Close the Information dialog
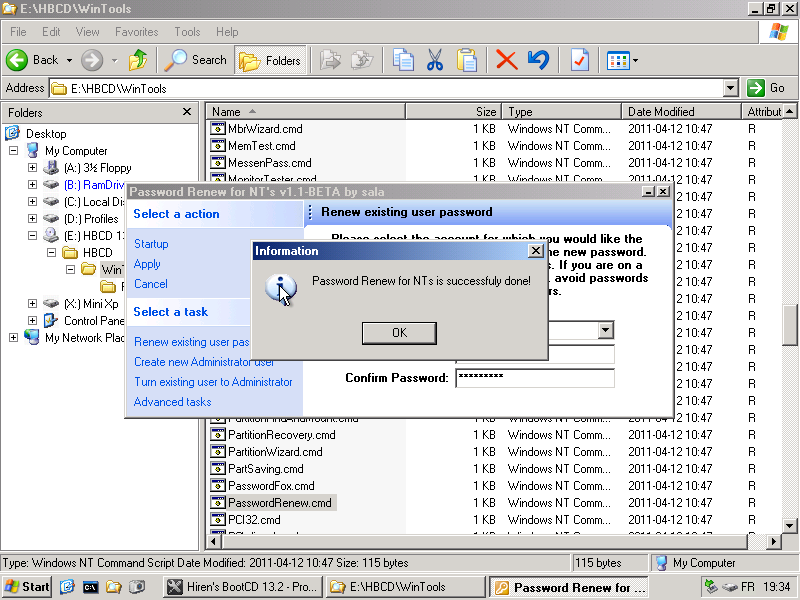Viewport: 800px width, 600px height. coord(536,251)
